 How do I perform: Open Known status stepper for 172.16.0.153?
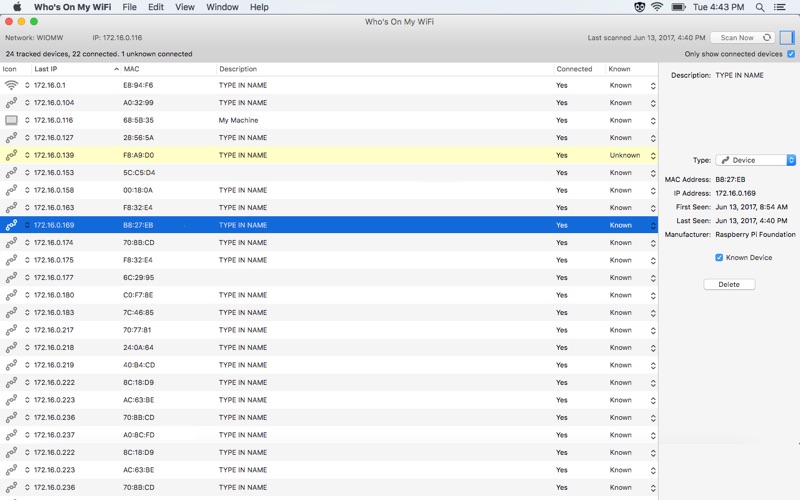(x=653, y=173)
